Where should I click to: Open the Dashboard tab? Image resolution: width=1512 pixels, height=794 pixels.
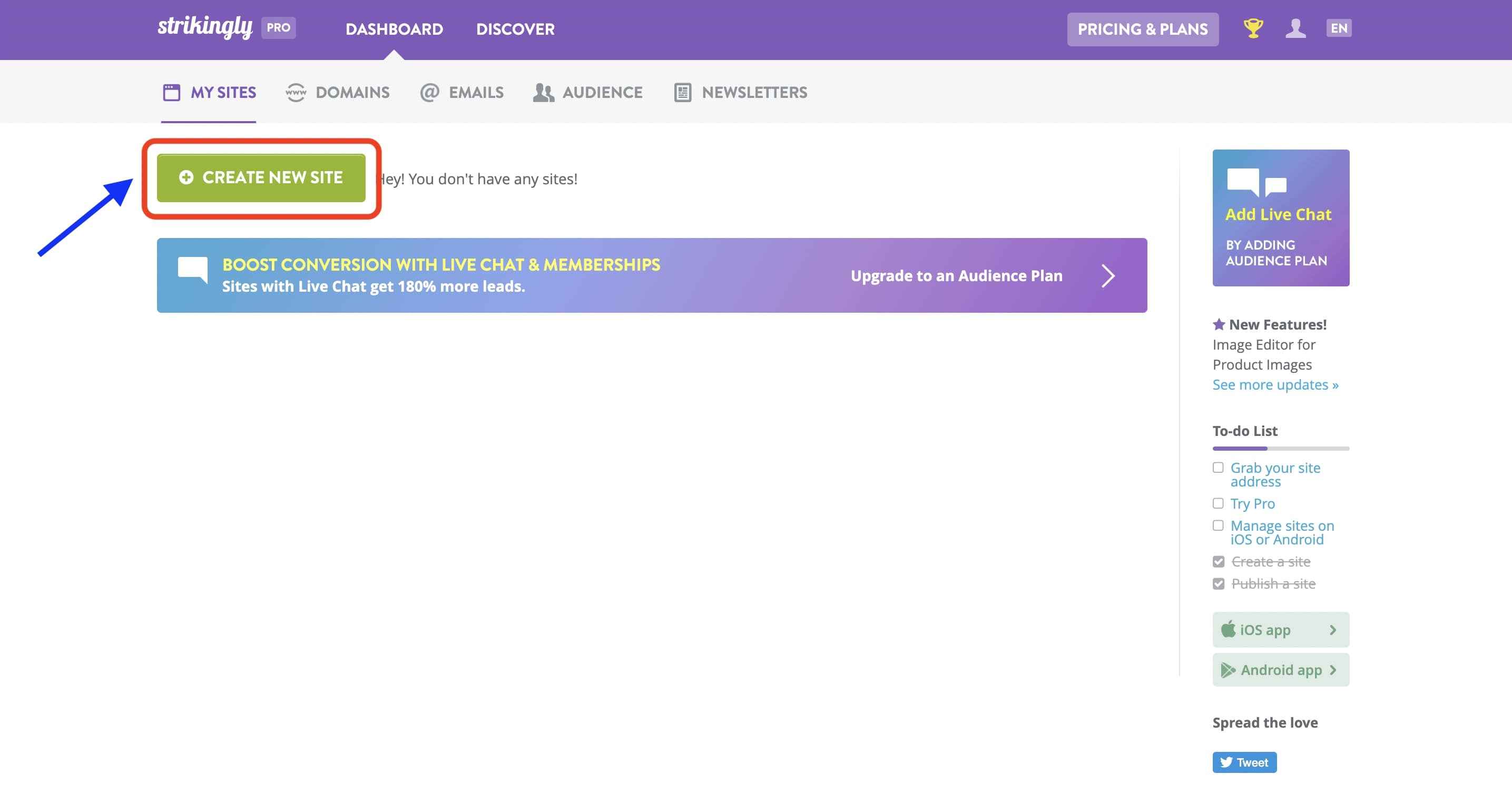click(394, 29)
